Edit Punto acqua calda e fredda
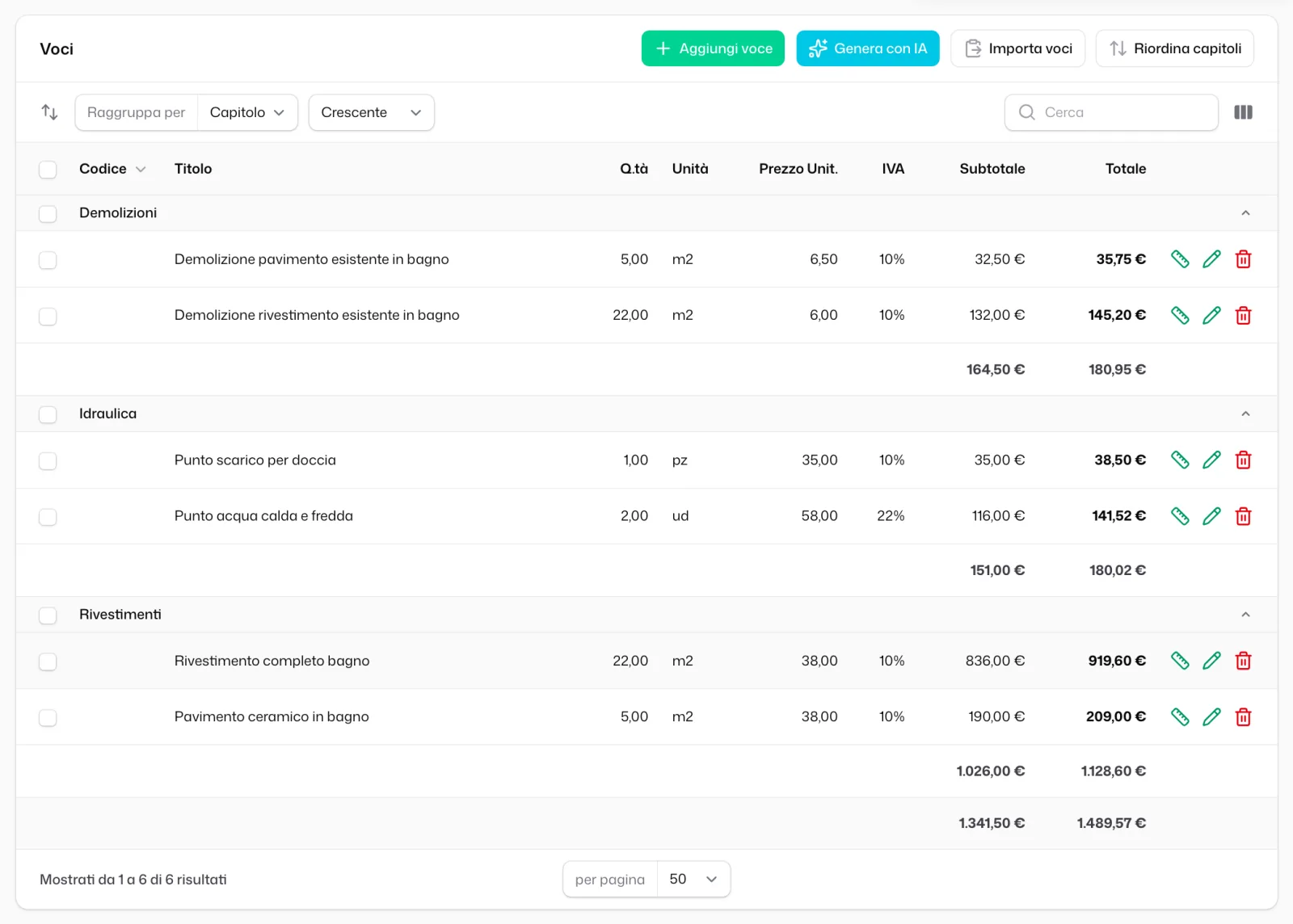1293x924 pixels. pyautogui.click(x=1211, y=516)
